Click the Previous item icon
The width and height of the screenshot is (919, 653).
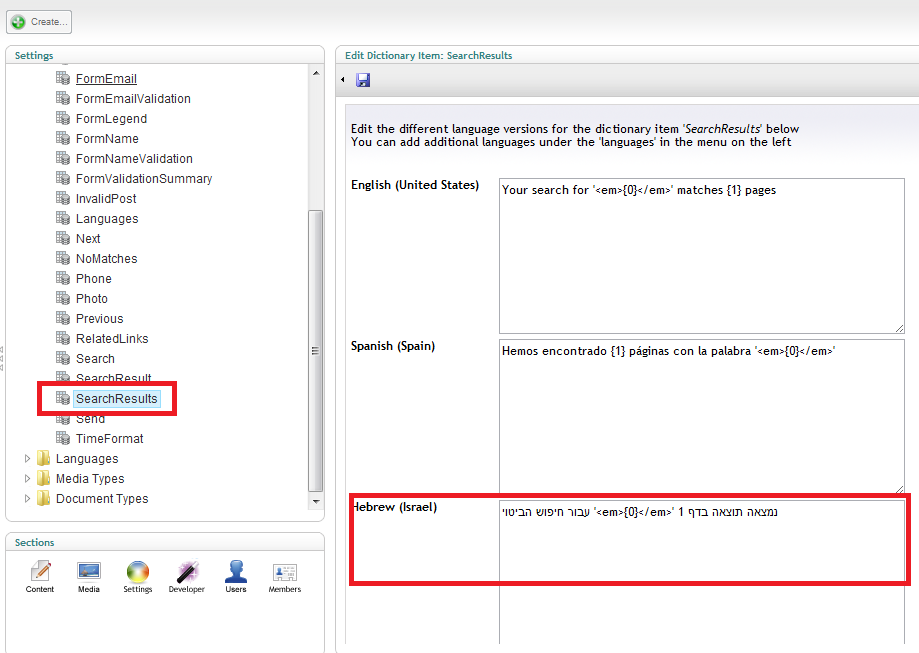point(63,318)
